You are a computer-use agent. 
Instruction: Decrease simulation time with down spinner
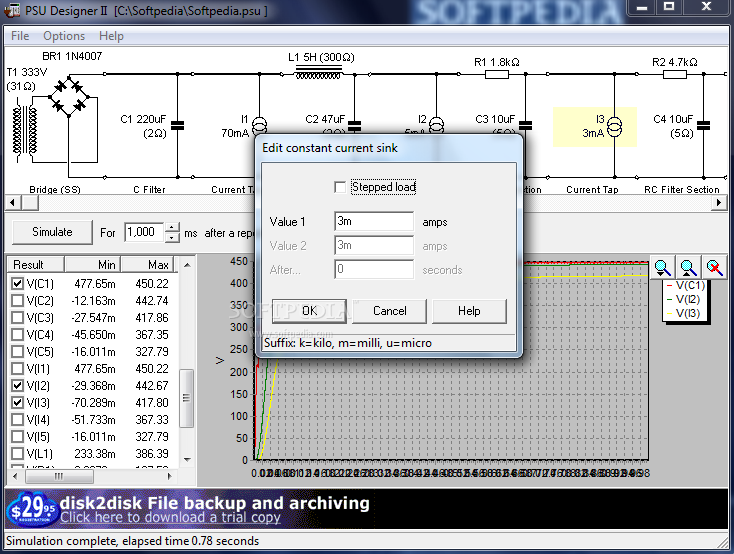pyautogui.click(x=172, y=237)
